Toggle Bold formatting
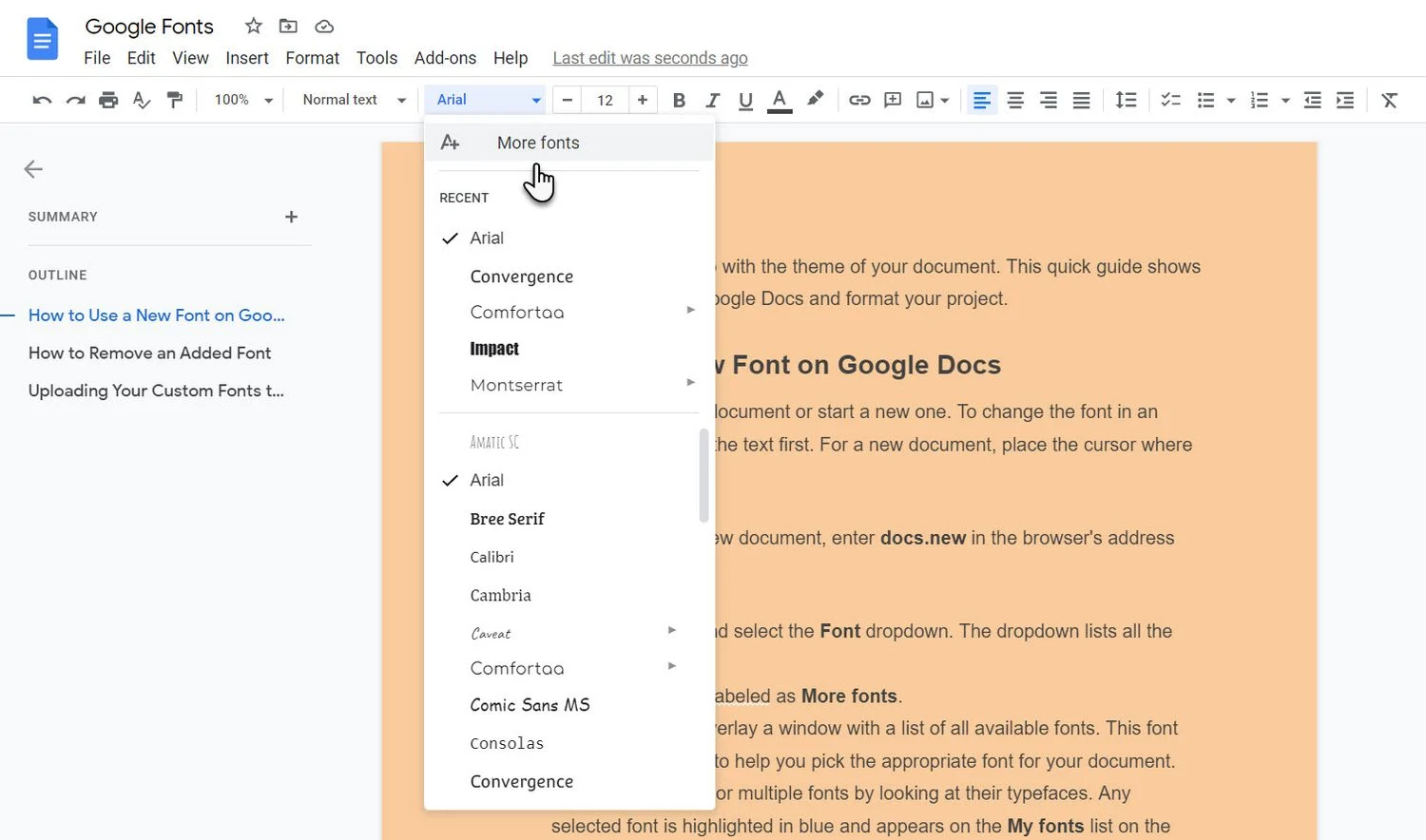Viewport: 1426px width, 840px height. [x=679, y=100]
